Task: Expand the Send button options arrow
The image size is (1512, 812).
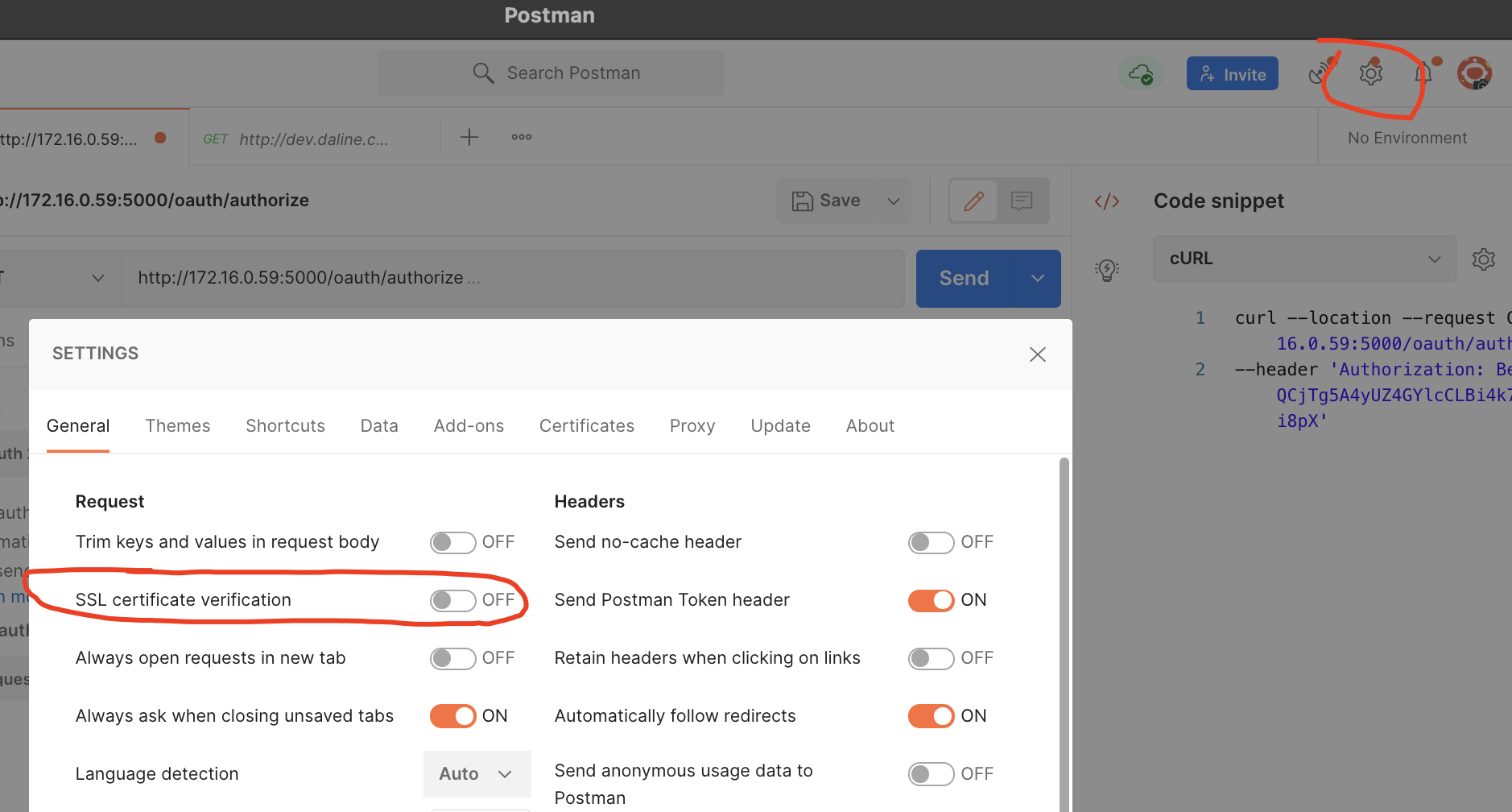Action: pyautogui.click(x=1038, y=279)
